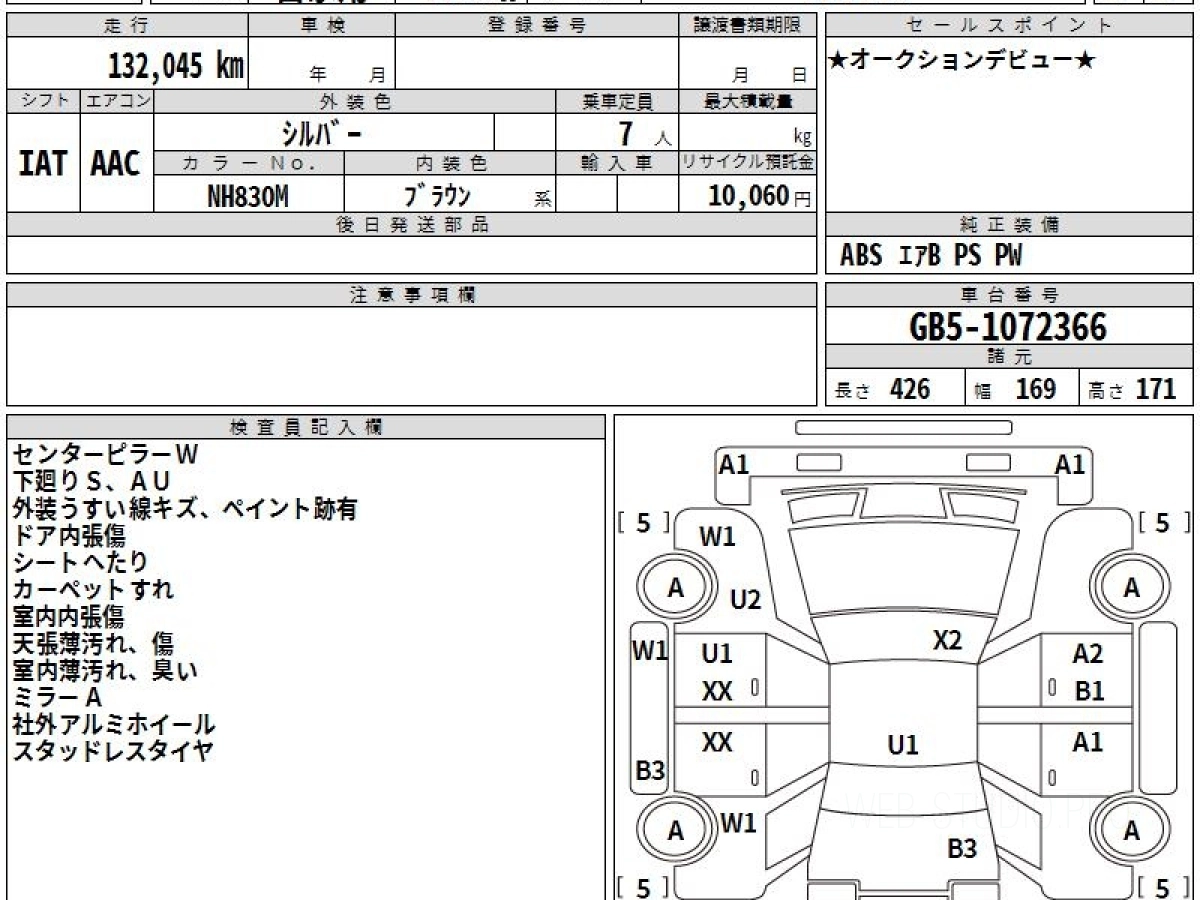Click the セールスポイント header

[1009, 26]
